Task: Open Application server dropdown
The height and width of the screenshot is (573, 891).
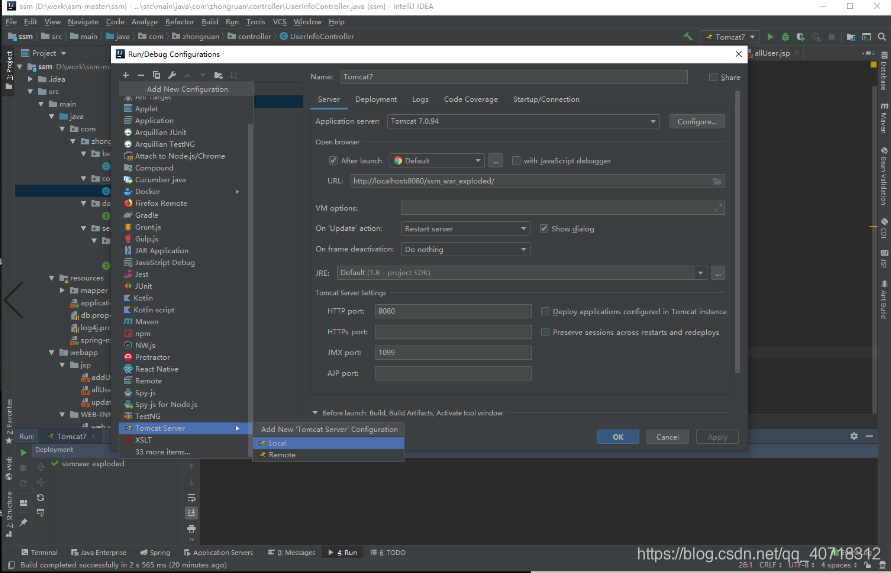Action: coord(523,121)
